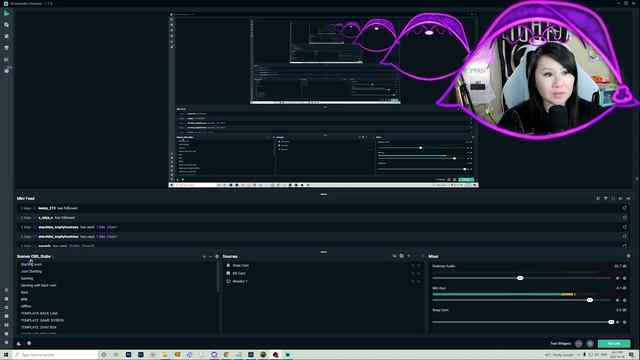
Task: Add a new scene with the plus icon
Action: pos(204,256)
